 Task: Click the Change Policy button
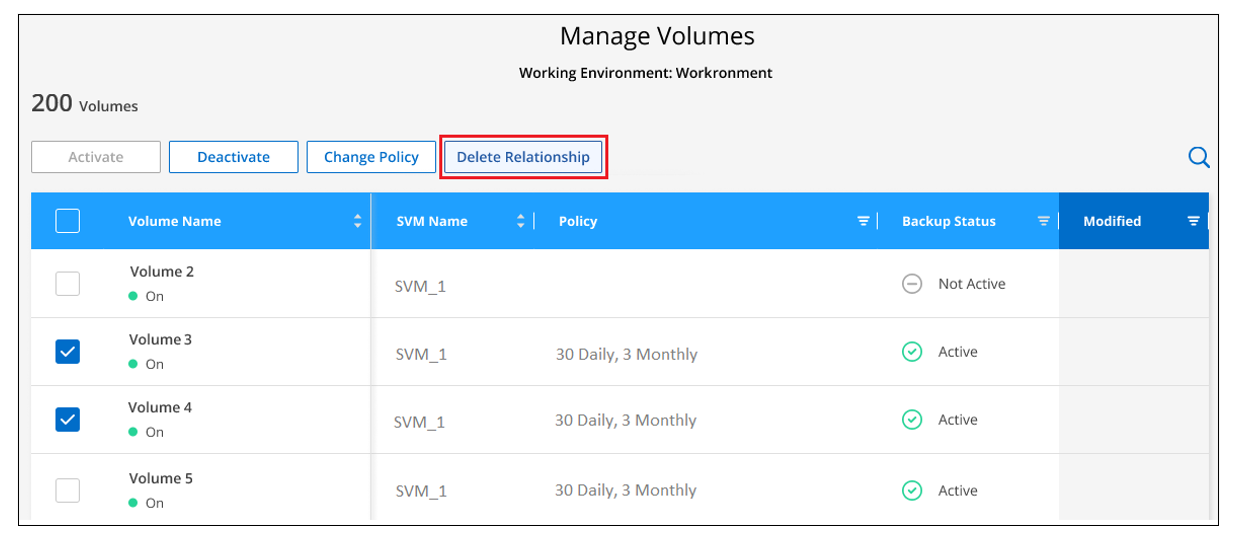pyautogui.click(x=371, y=157)
